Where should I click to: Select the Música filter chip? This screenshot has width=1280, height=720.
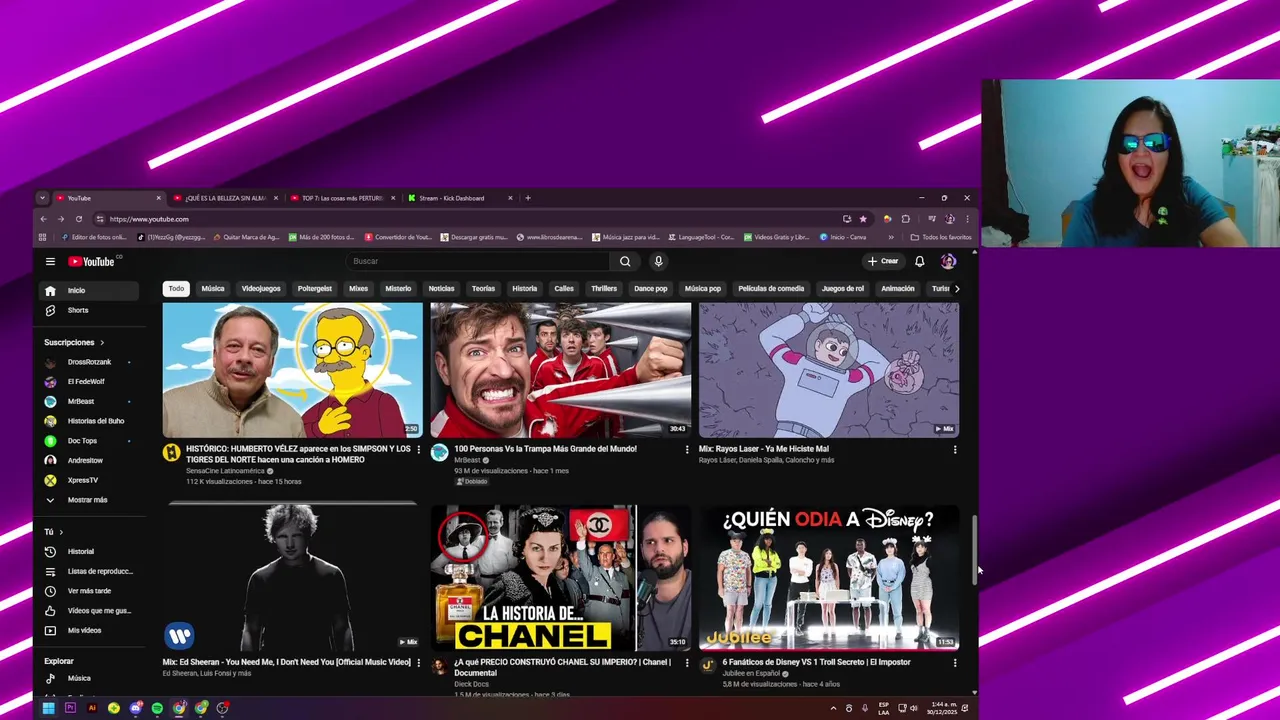(x=213, y=289)
